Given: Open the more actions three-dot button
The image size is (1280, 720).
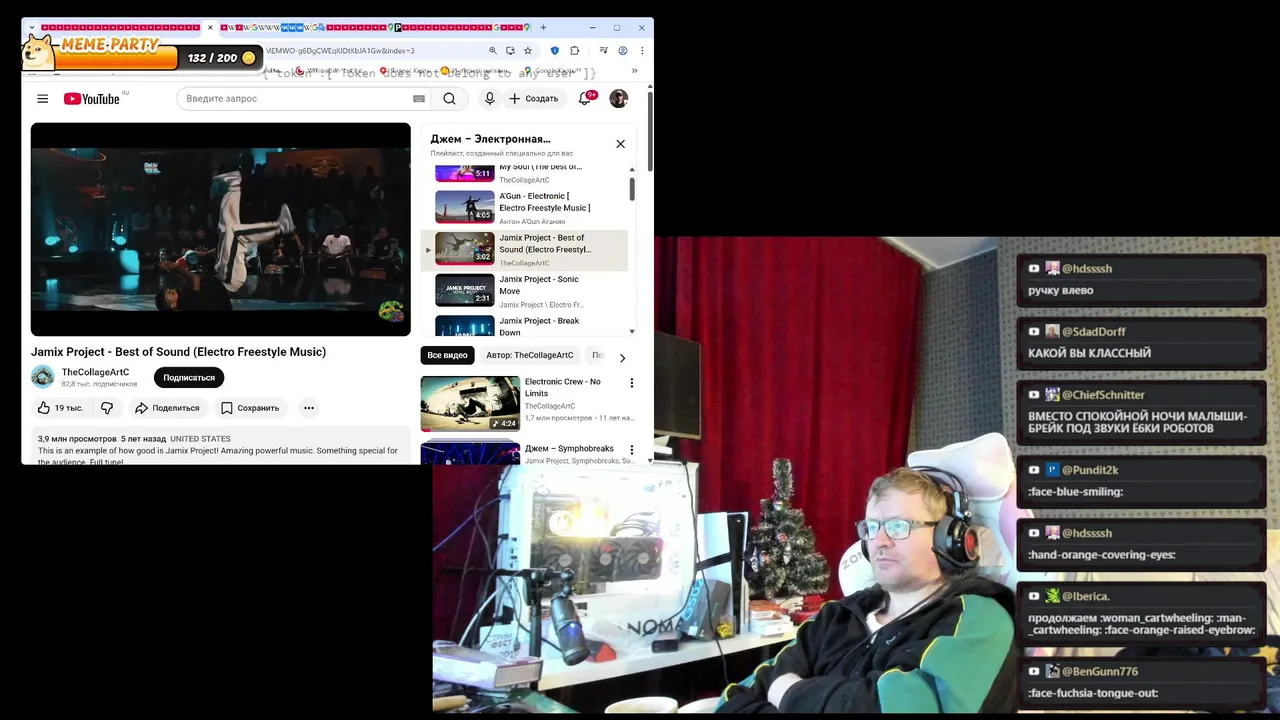Looking at the screenshot, I should tap(309, 408).
